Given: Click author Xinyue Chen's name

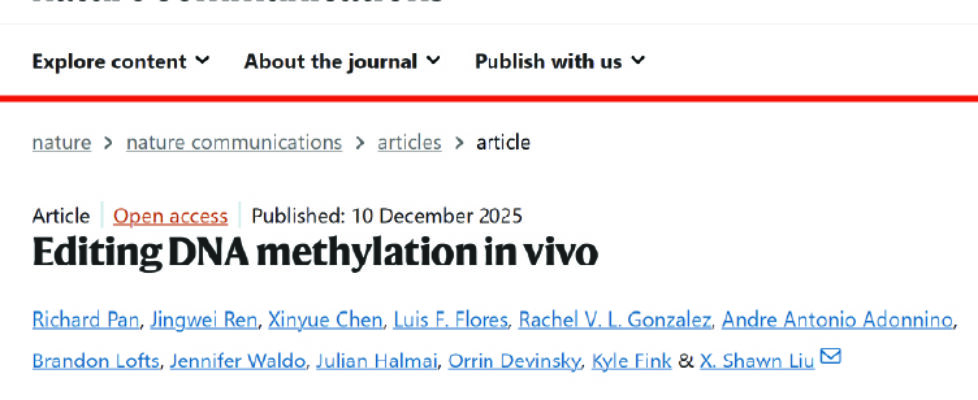Looking at the screenshot, I should coord(325,320).
